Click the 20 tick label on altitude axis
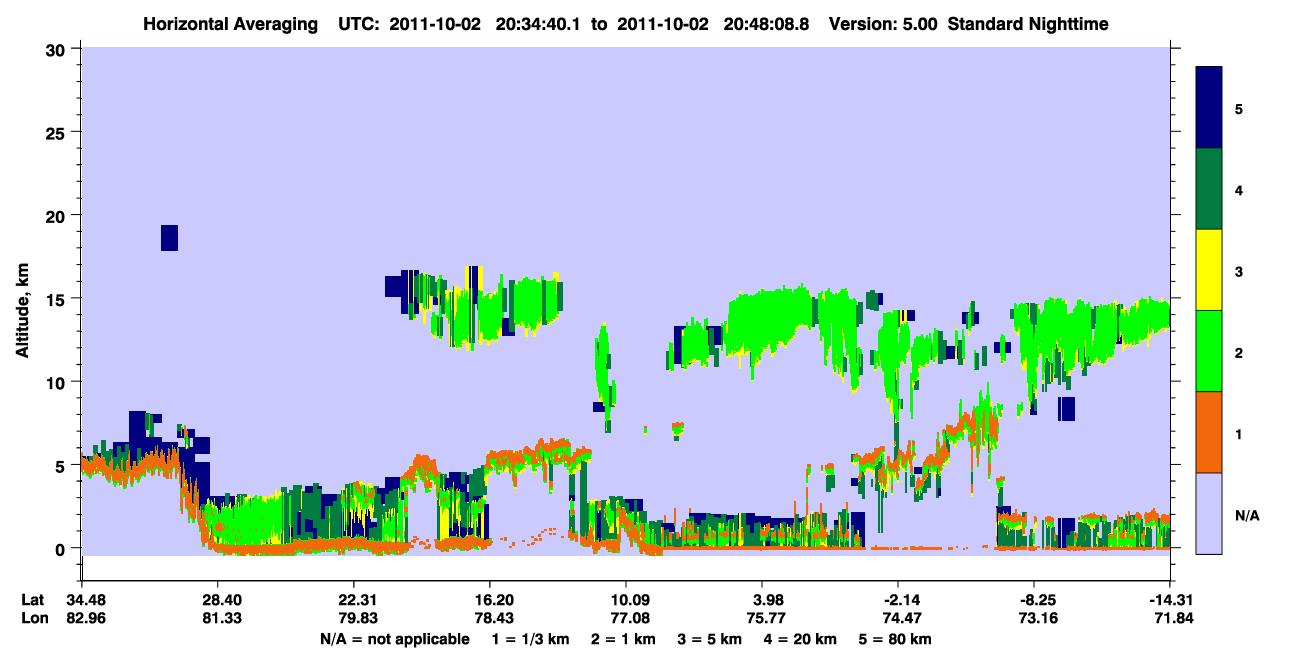 [56, 215]
